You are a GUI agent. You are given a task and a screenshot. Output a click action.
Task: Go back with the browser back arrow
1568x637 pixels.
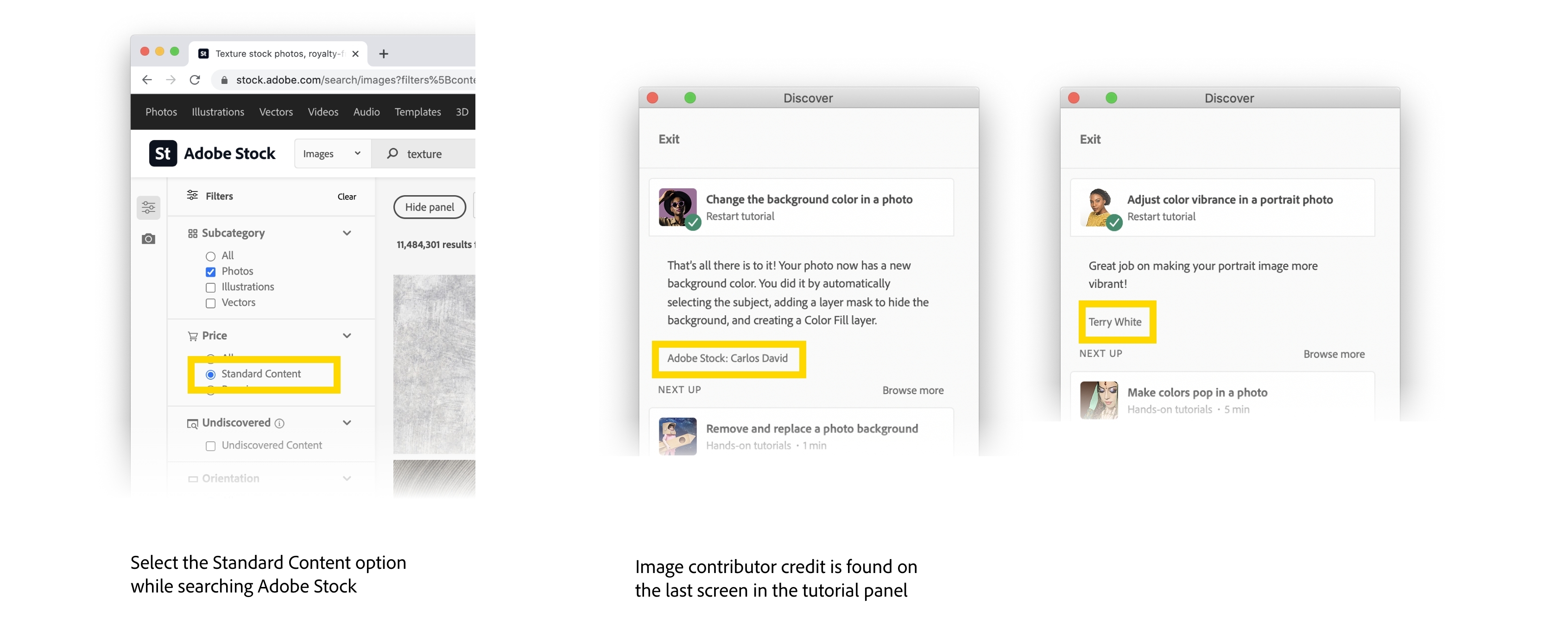coord(147,80)
